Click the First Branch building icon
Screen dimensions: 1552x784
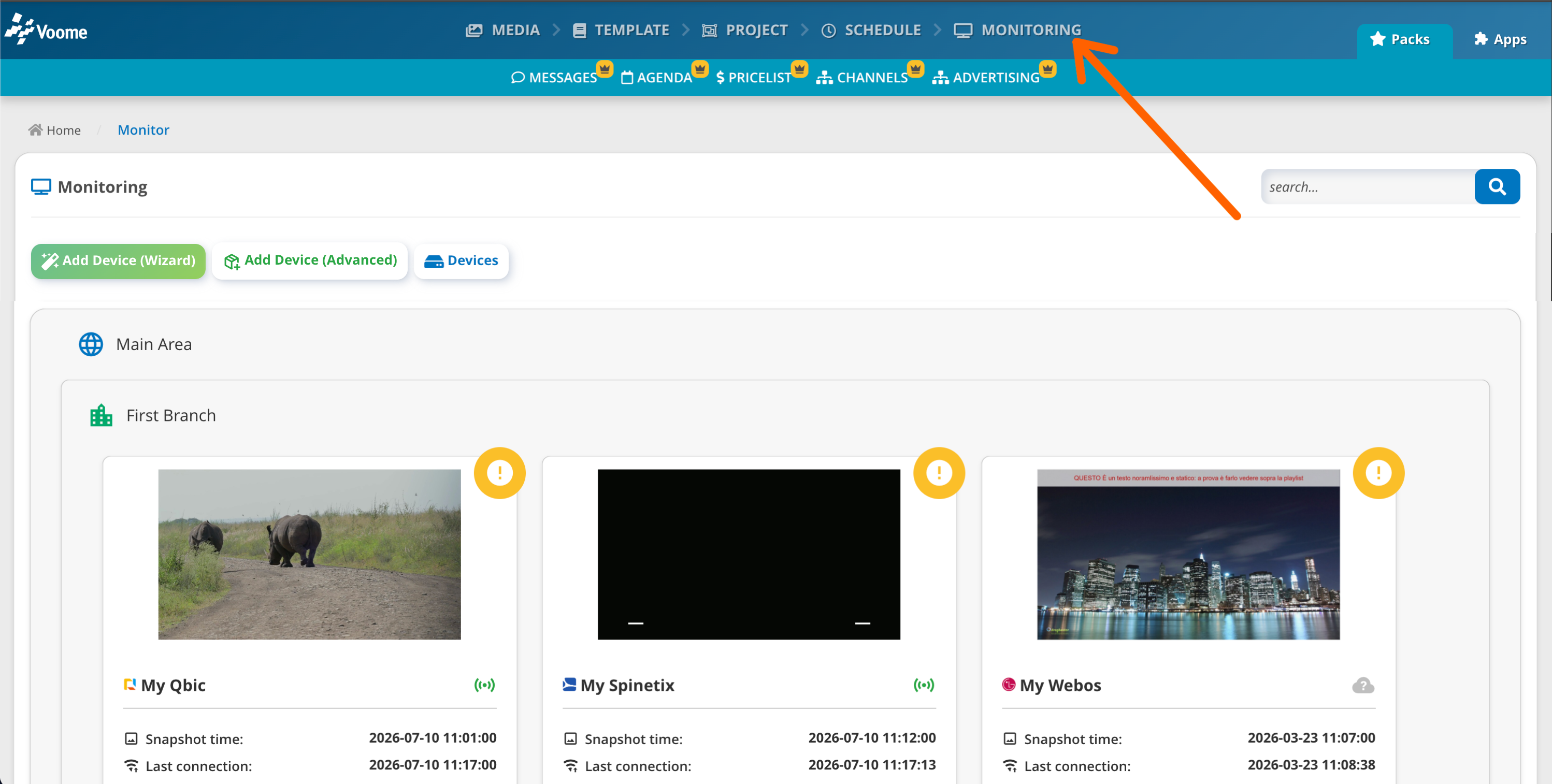point(100,415)
